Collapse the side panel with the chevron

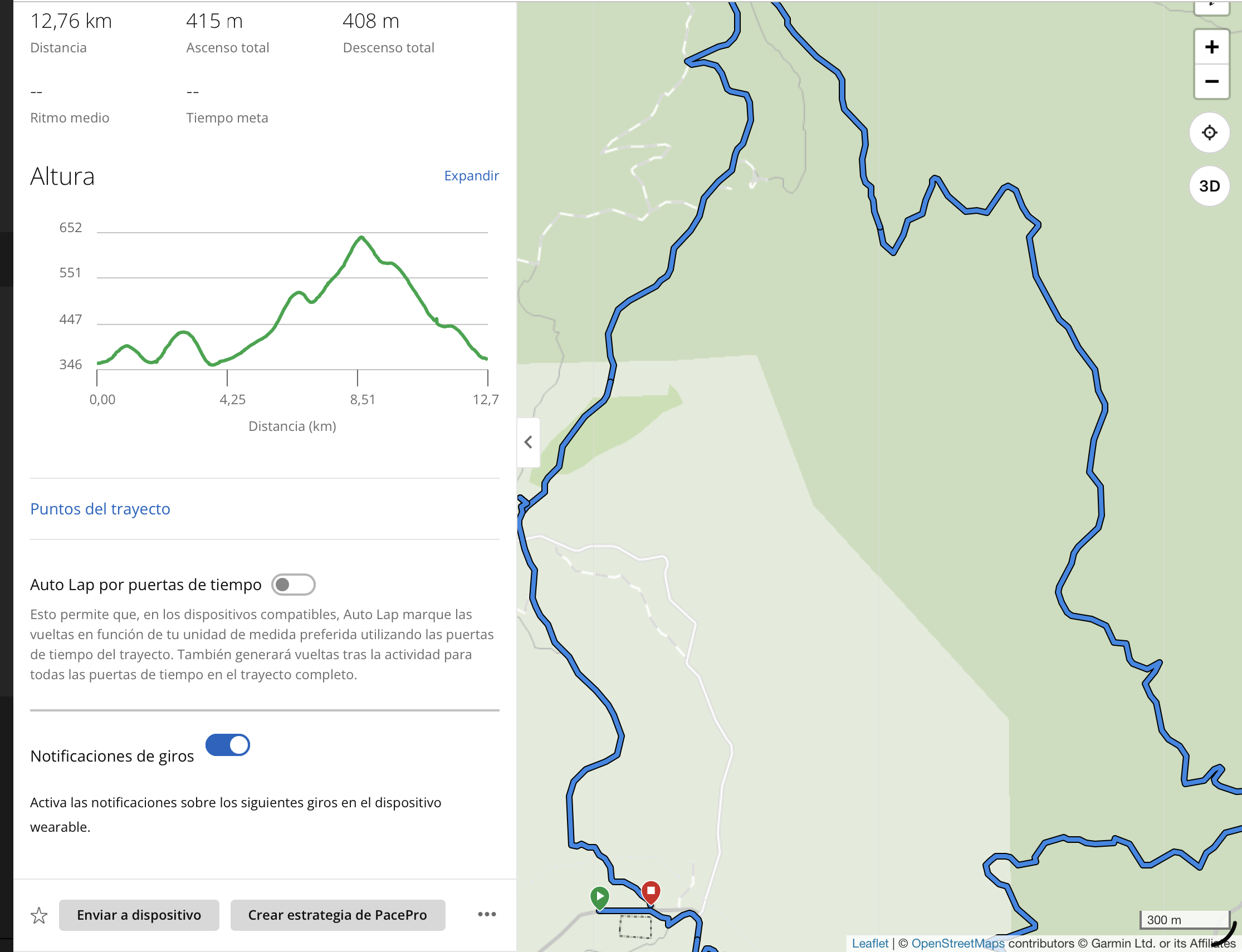[528, 443]
